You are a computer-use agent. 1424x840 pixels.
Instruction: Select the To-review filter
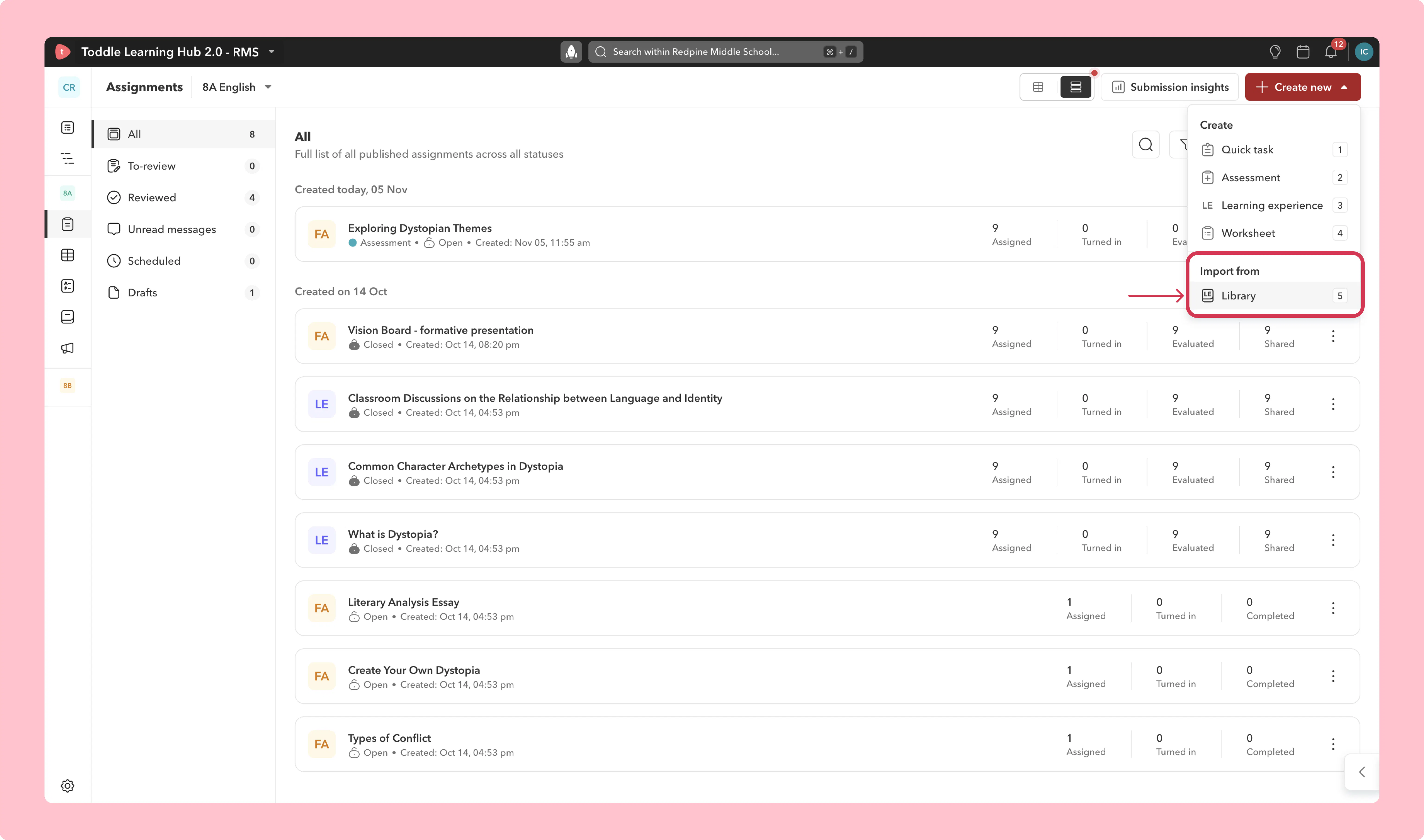click(183, 166)
